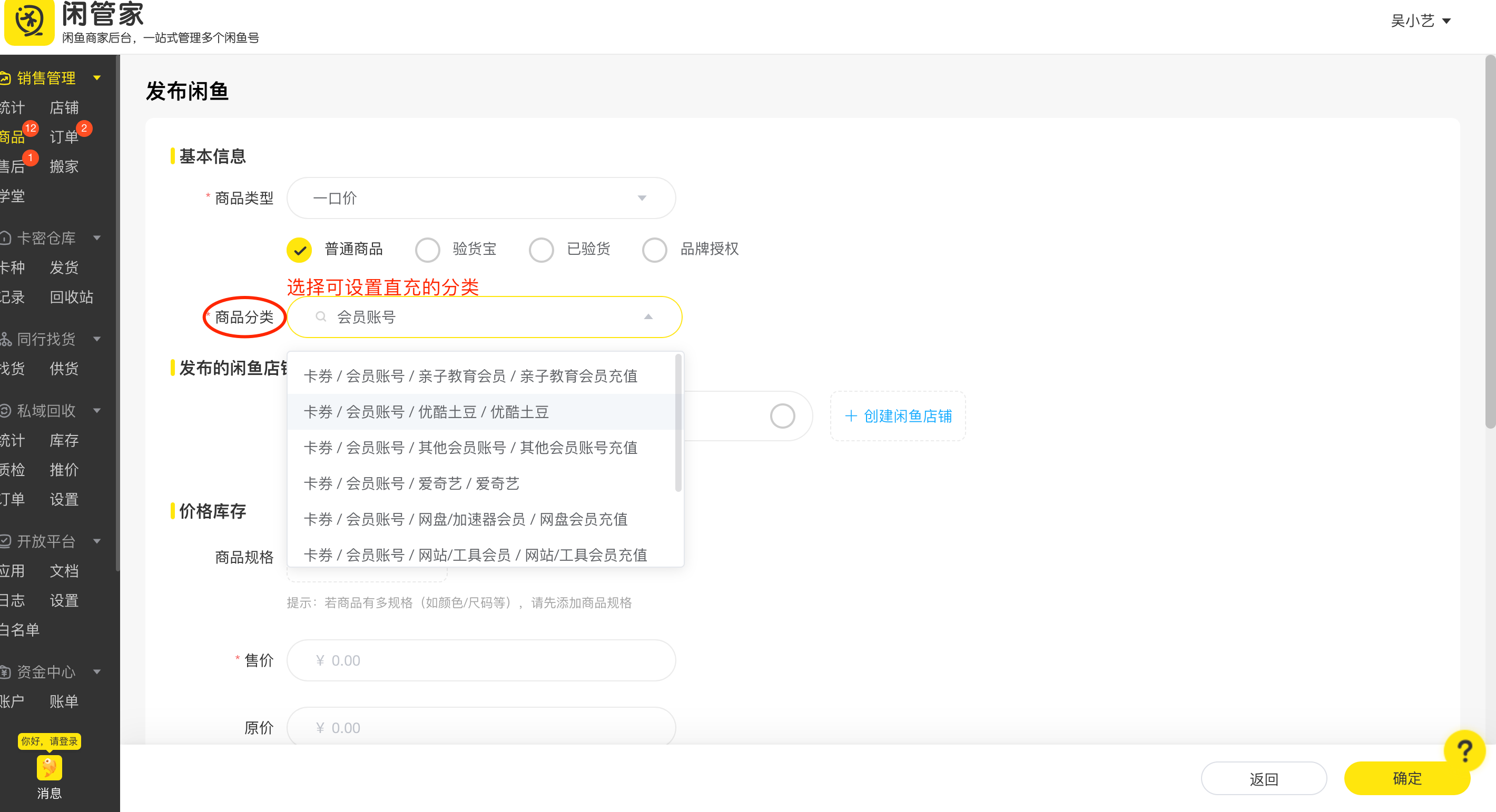Click the 销售管理 sidebar icon

click(x=6, y=78)
